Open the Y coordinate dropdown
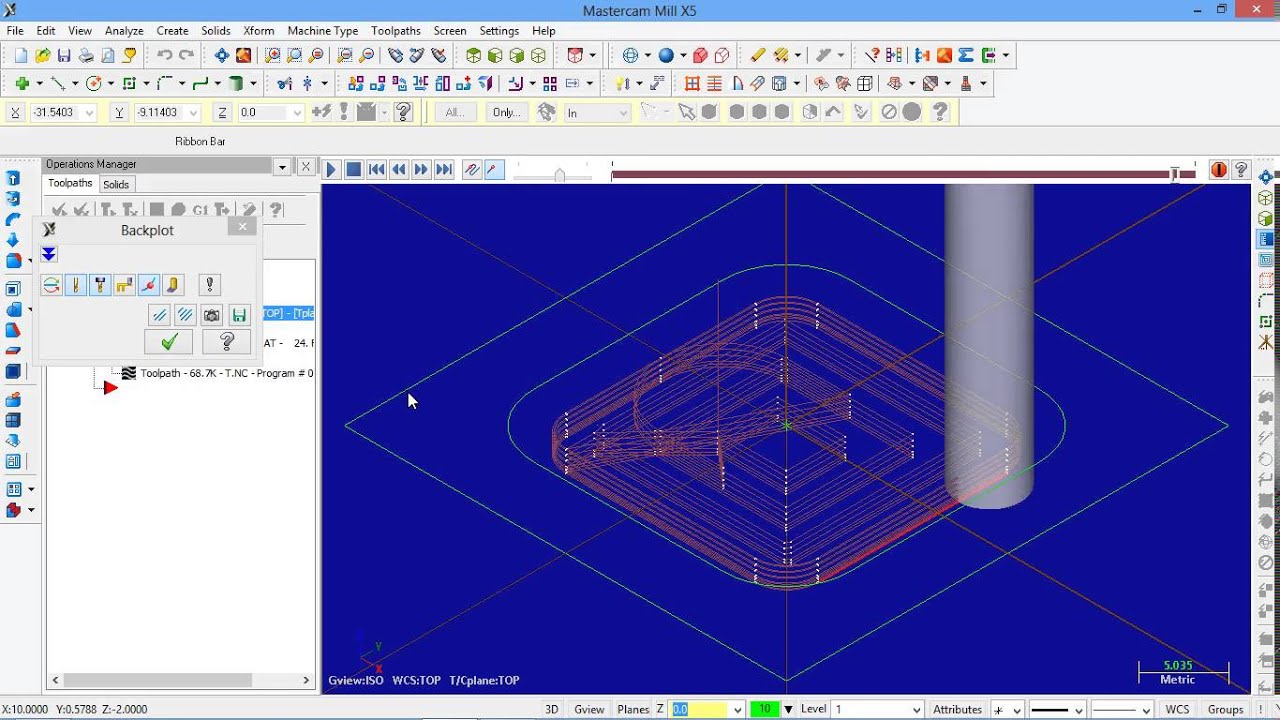The width and height of the screenshot is (1280, 720). pyautogui.click(x=193, y=113)
